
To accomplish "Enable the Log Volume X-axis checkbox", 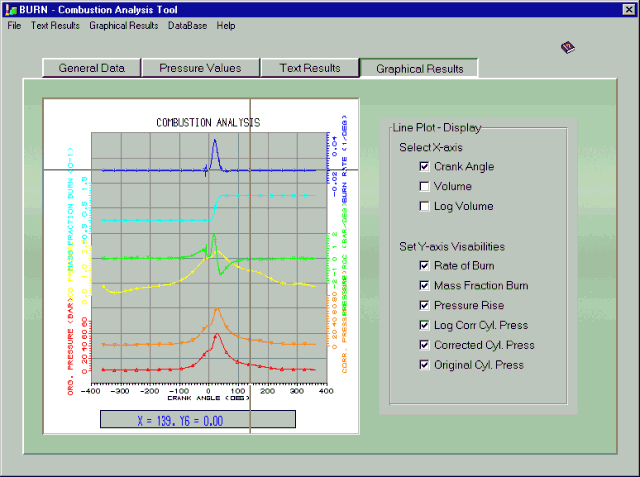I will [x=424, y=206].
